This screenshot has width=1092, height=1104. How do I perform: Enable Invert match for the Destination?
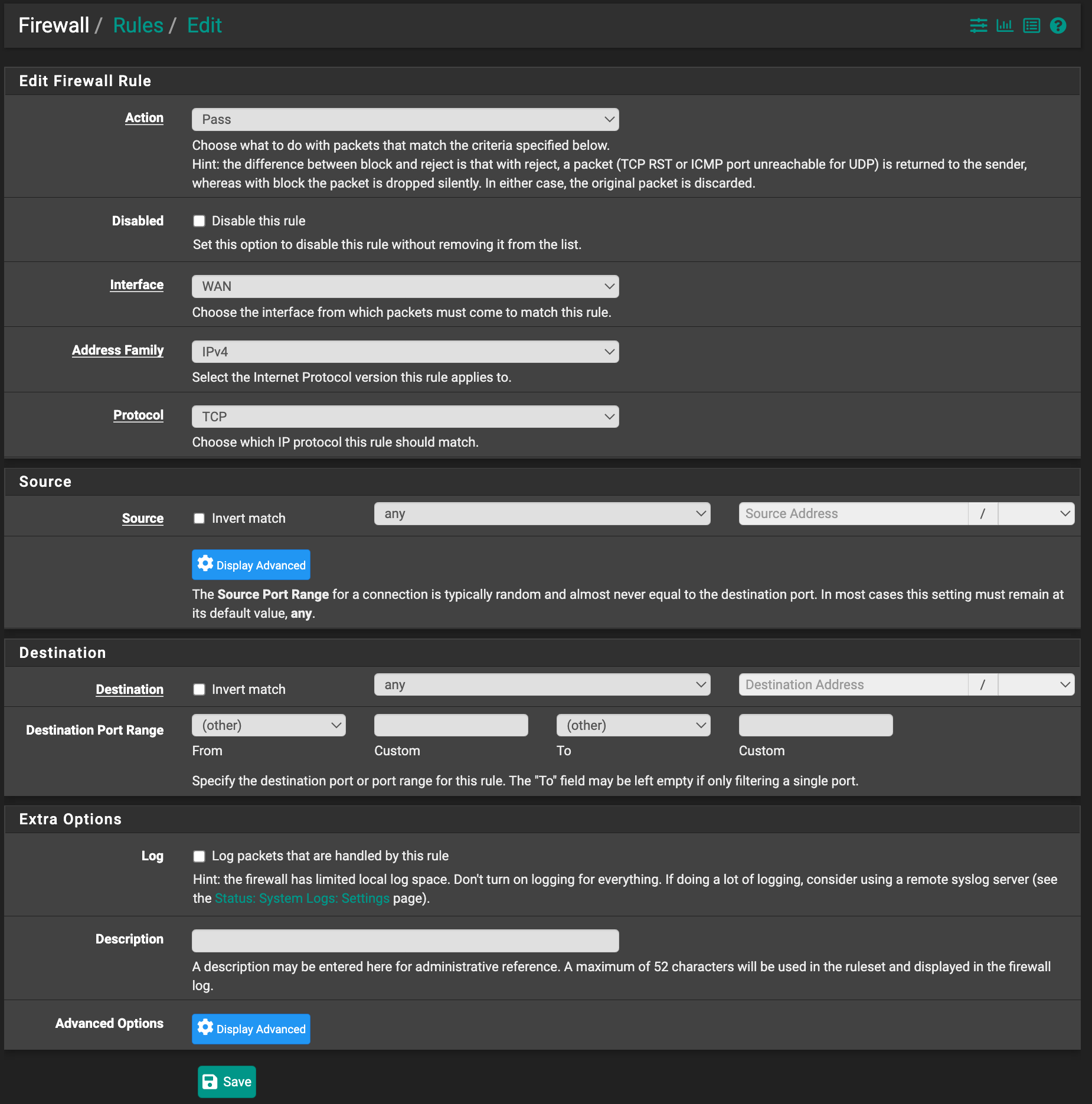[199, 689]
